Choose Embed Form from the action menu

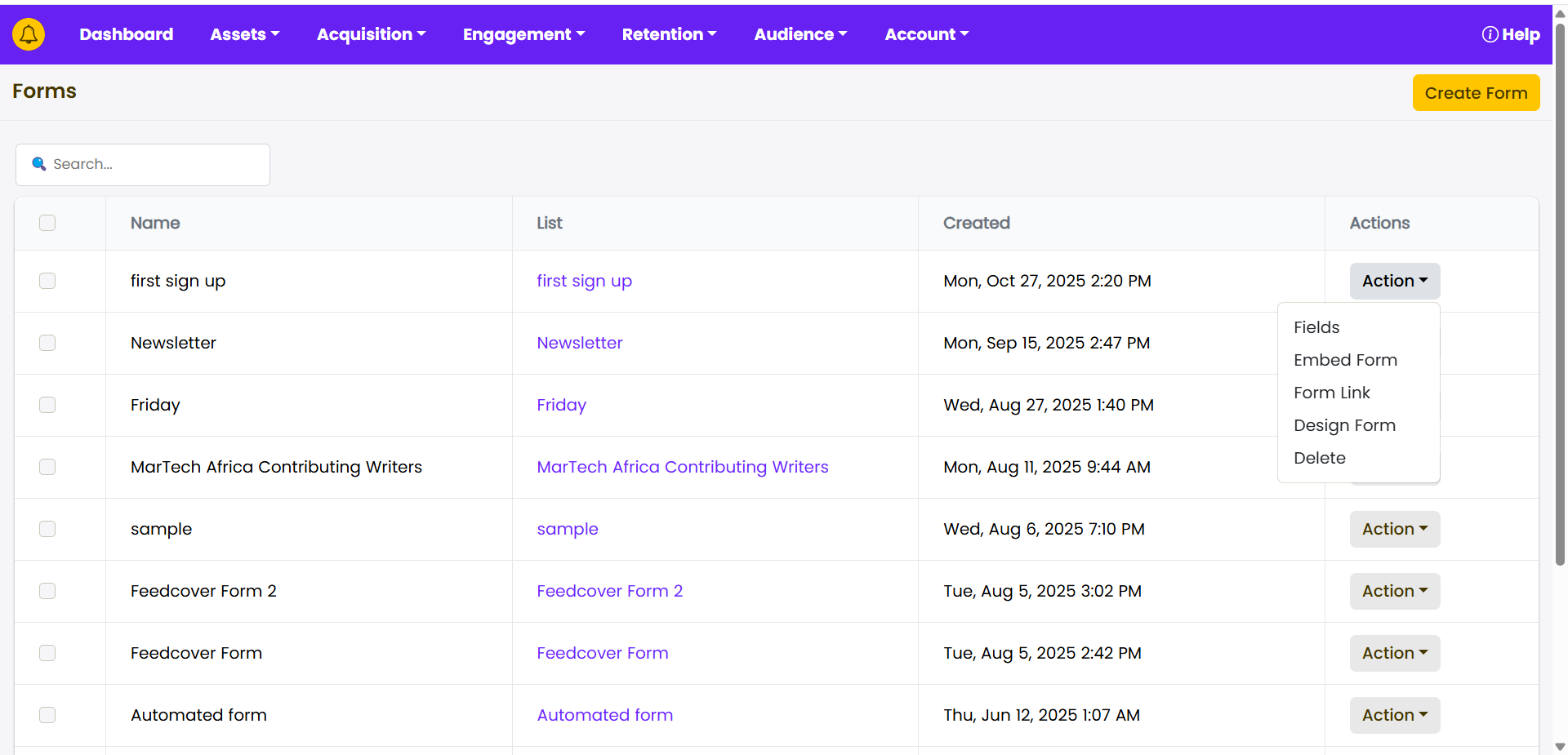1345,360
